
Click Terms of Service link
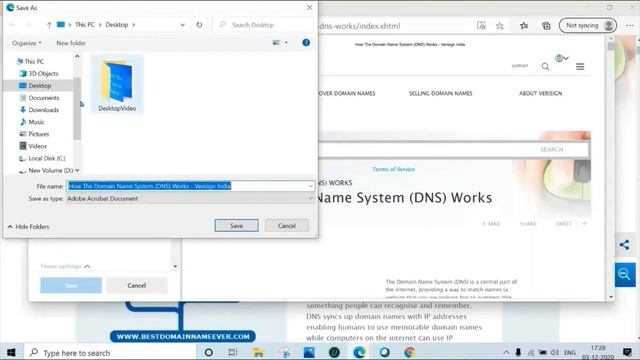393,169
